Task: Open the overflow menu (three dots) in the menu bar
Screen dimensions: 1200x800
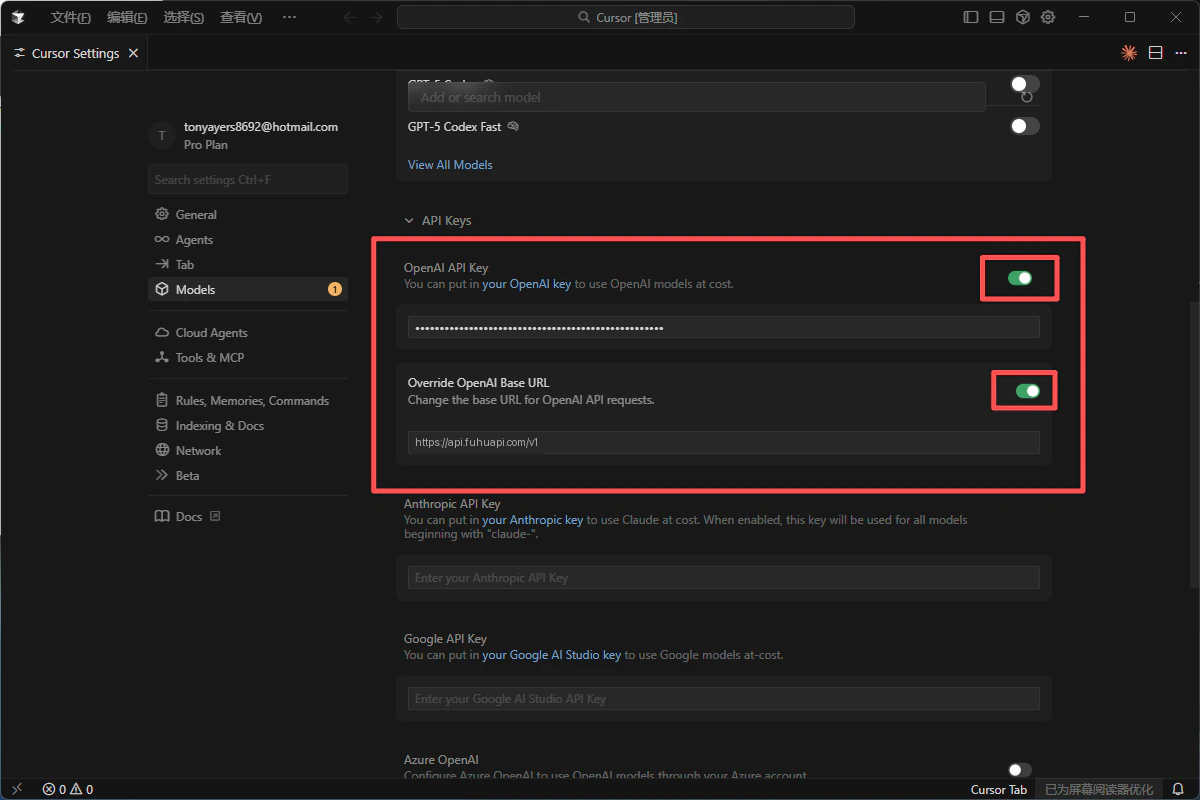Action: point(289,17)
